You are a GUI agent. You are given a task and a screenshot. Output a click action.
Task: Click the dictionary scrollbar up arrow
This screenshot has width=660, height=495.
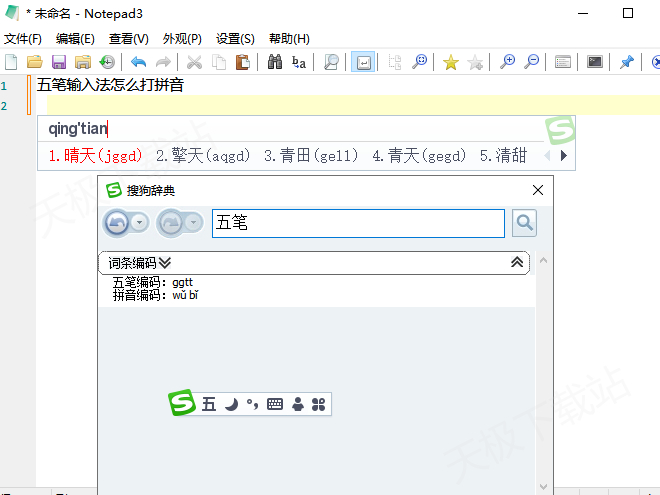click(x=543, y=261)
